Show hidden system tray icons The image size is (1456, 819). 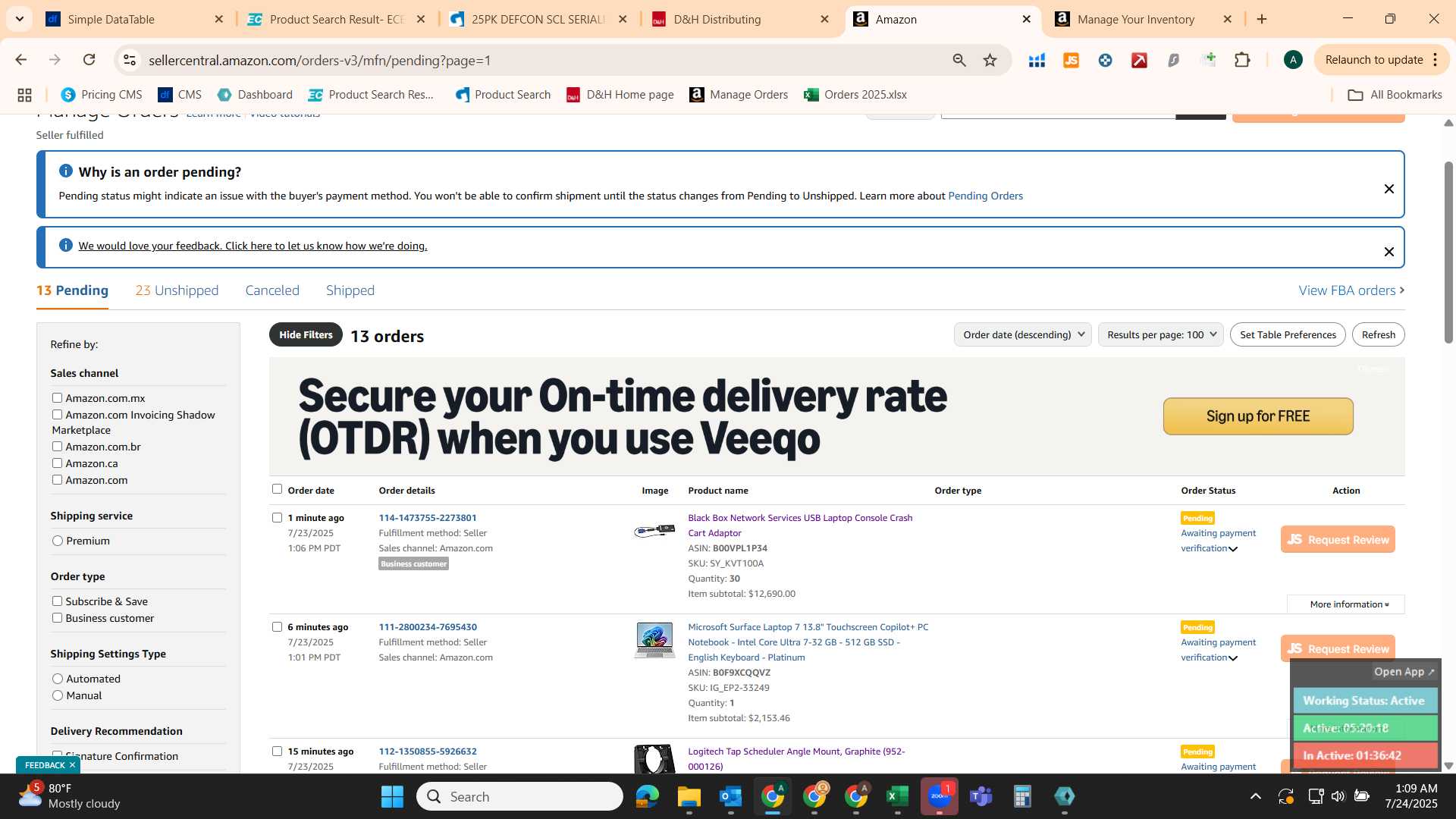[1256, 796]
